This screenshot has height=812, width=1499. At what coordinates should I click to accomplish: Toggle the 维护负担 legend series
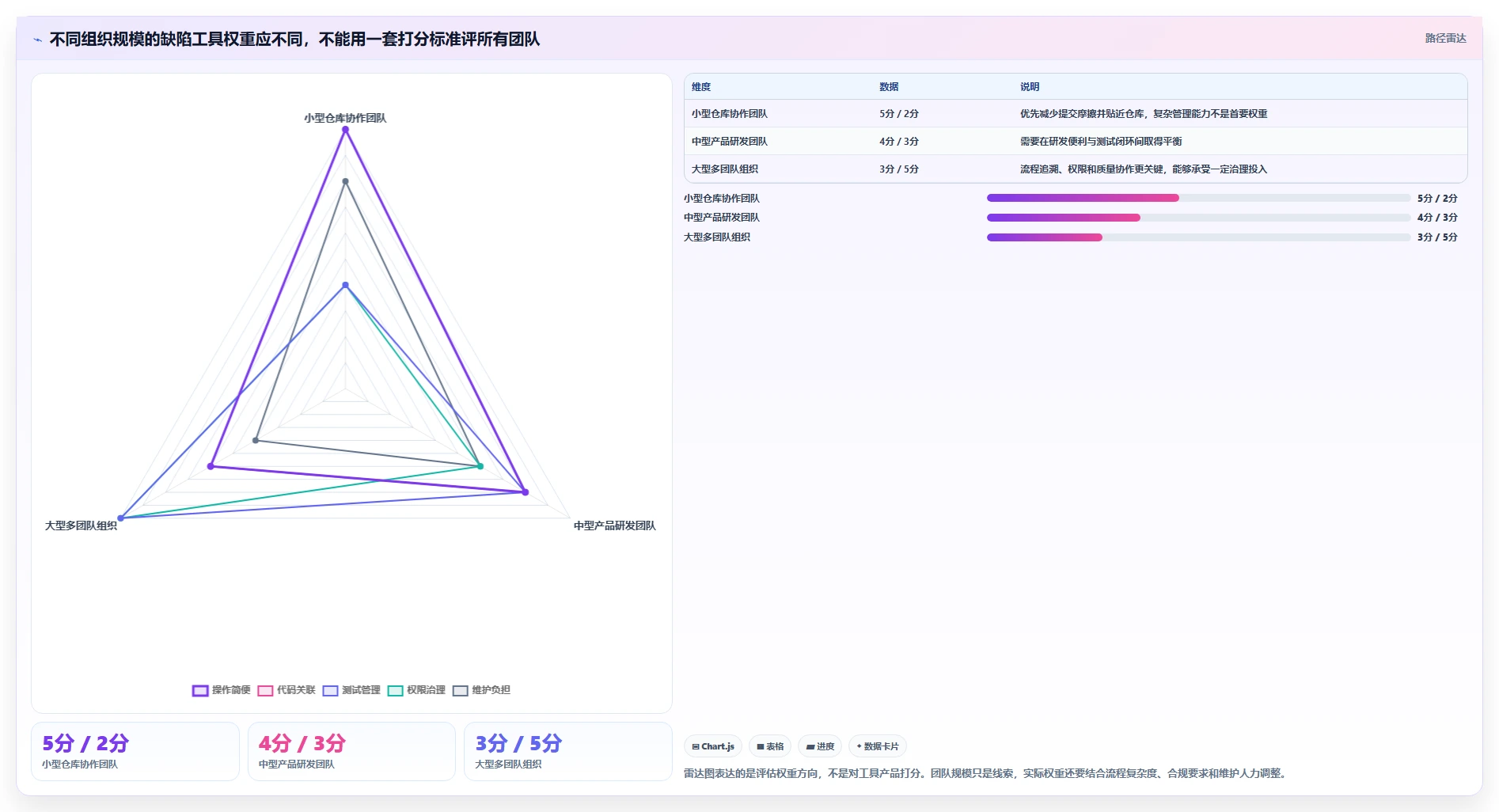pyautogui.click(x=481, y=690)
